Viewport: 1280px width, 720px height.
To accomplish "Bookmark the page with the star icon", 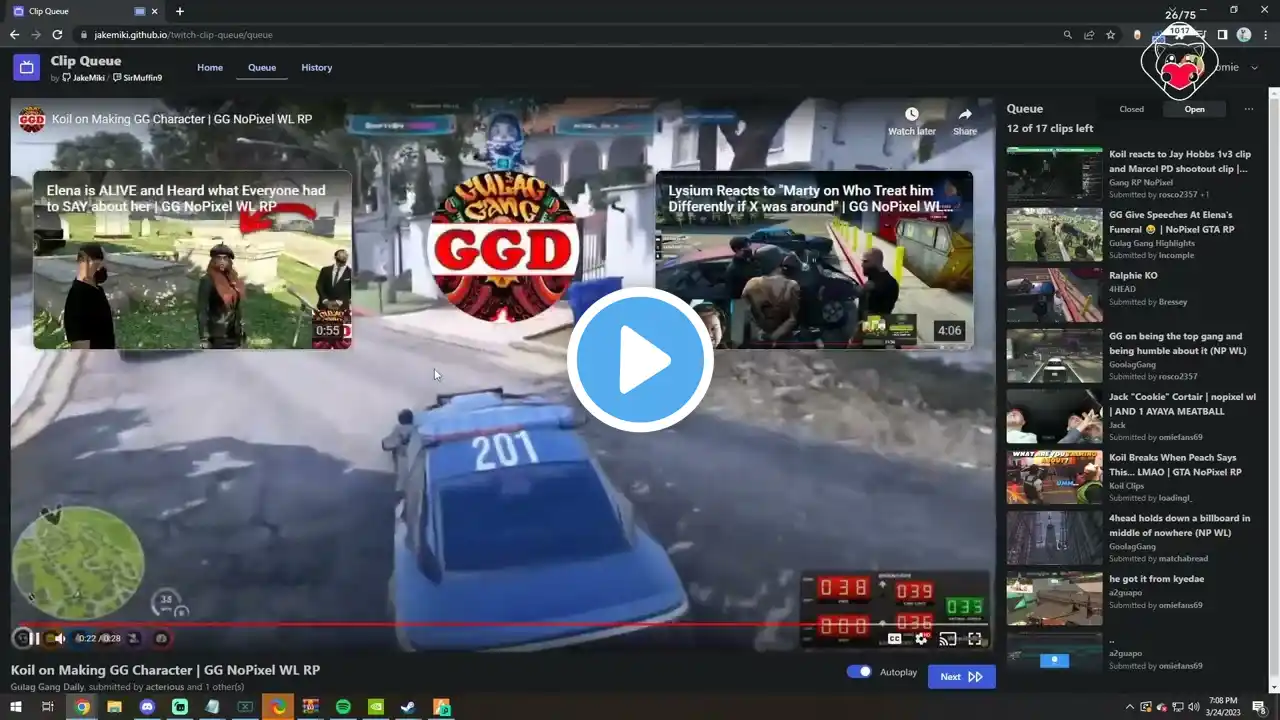I will (x=1110, y=35).
